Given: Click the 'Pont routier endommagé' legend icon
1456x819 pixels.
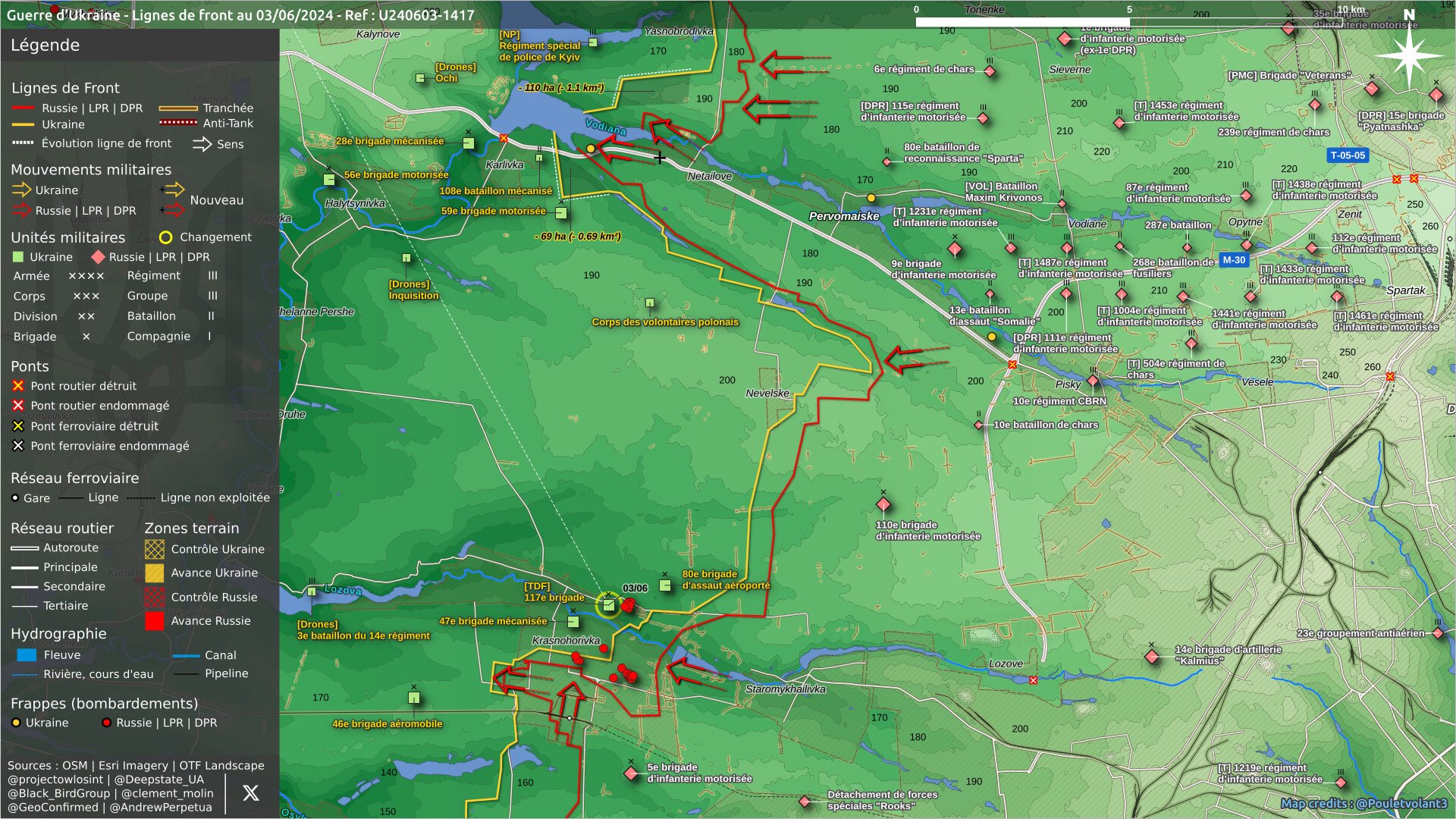Looking at the screenshot, I should pyautogui.click(x=18, y=406).
